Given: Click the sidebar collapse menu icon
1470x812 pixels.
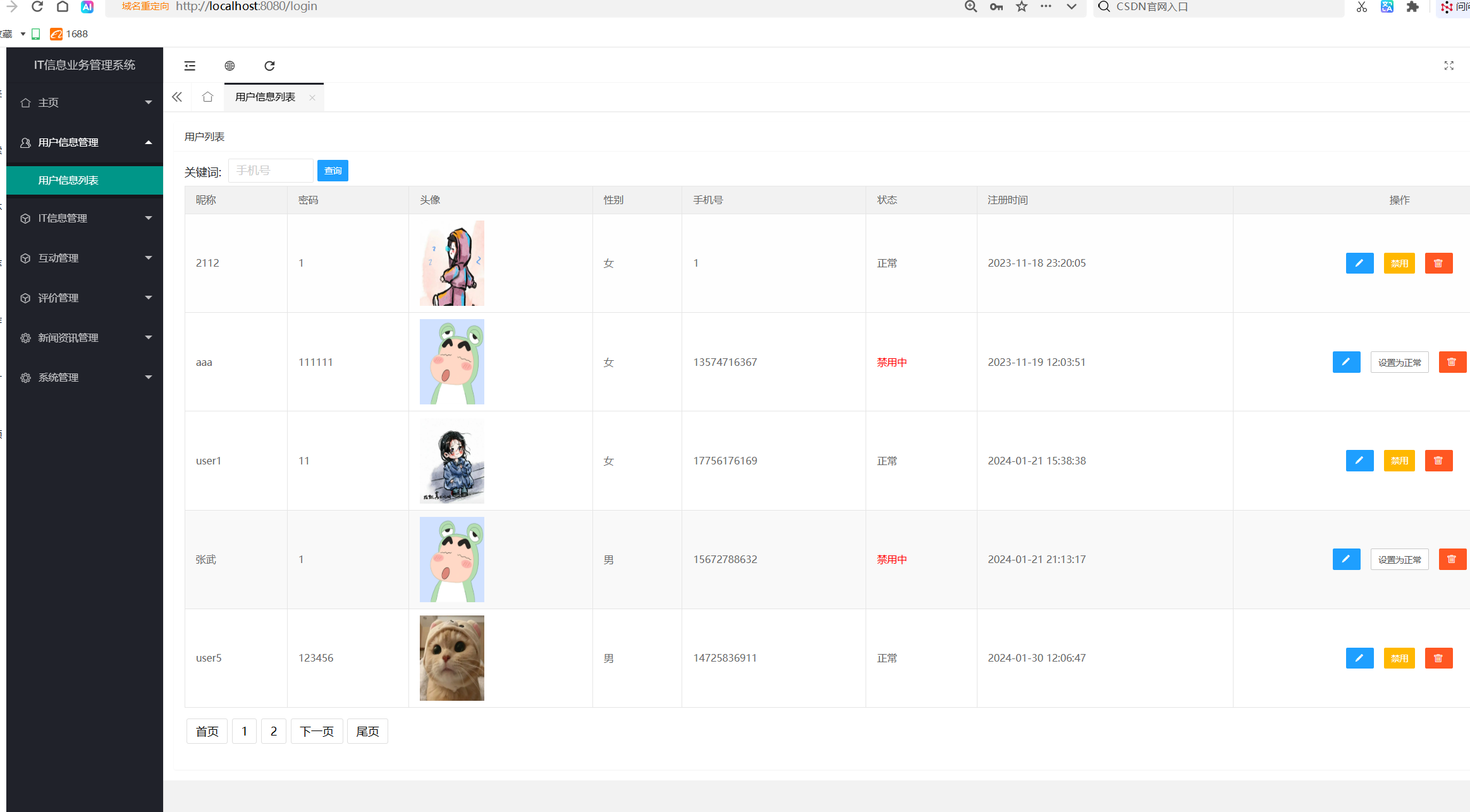Looking at the screenshot, I should 190,66.
